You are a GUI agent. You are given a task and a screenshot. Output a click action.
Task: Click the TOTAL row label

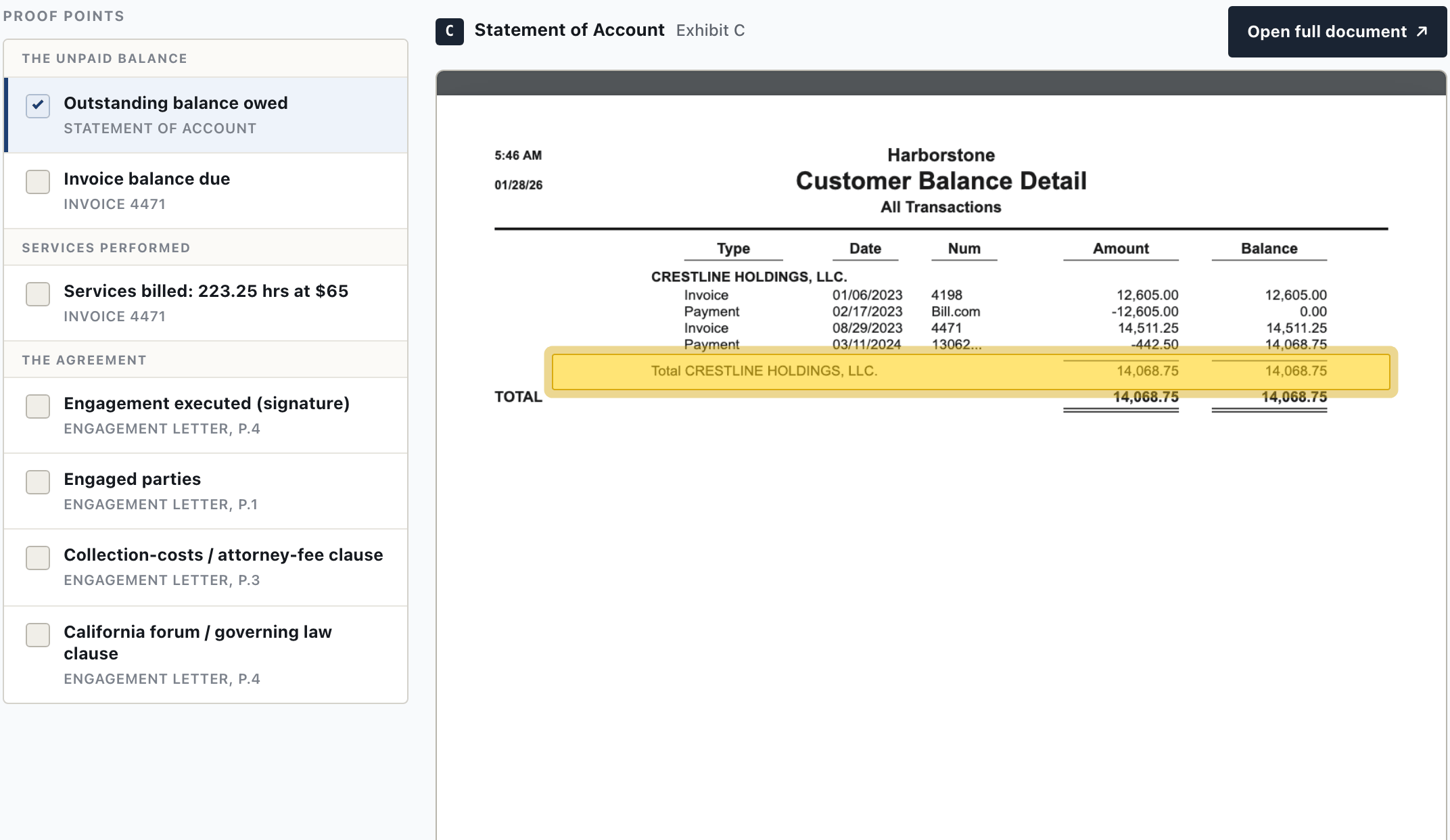pos(518,397)
